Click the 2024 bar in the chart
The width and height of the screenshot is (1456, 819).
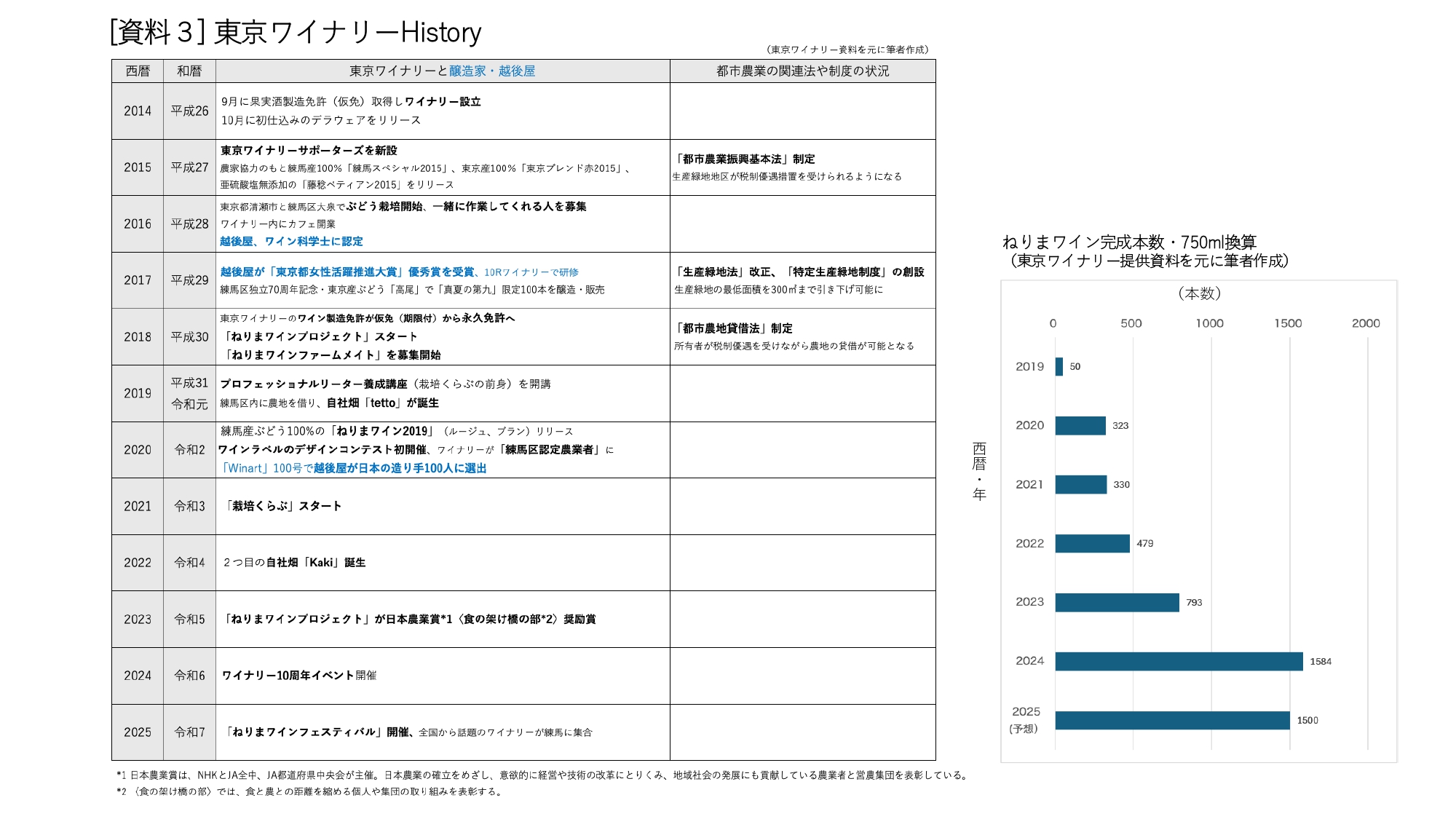pyautogui.click(x=1178, y=661)
